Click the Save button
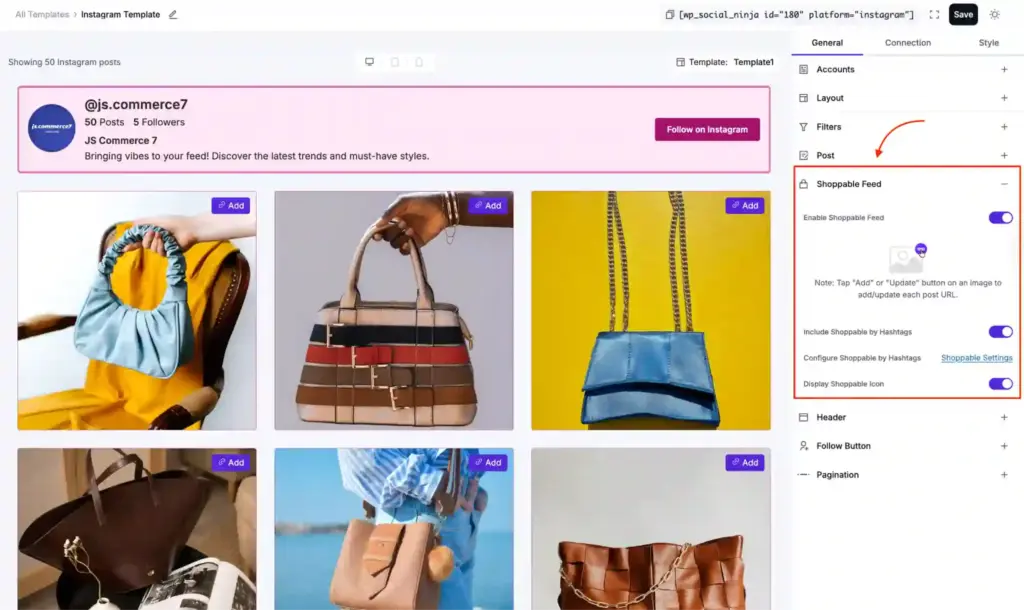The height and width of the screenshot is (610, 1024). (962, 14)
